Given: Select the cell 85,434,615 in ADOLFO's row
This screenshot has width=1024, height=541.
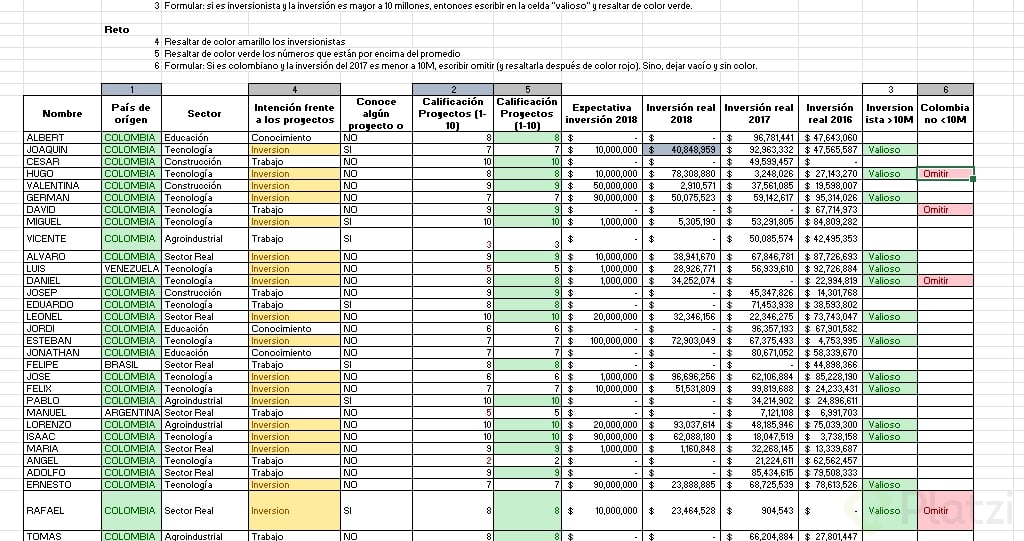Looking at the screenshot, I should coord(759,472).
